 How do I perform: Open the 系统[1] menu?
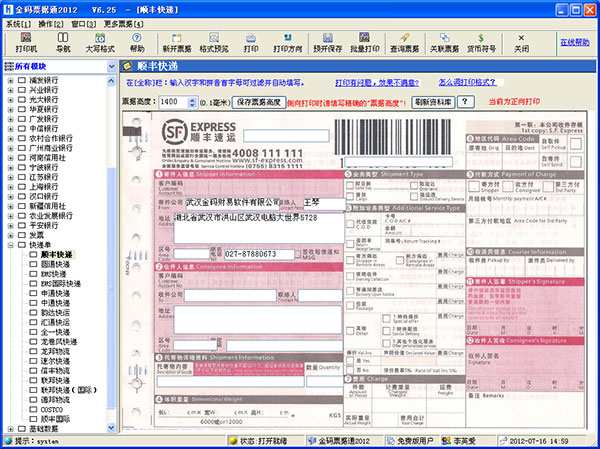pyautogui.click(x=18, y=24)
